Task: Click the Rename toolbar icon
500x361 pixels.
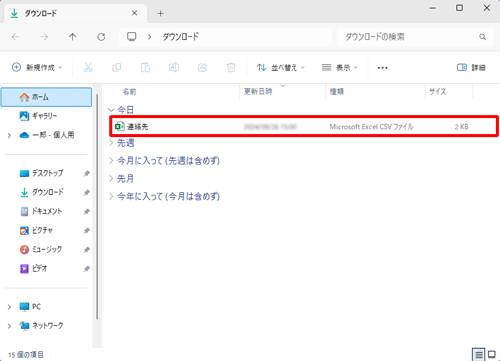Action: (x=174, y=68)
